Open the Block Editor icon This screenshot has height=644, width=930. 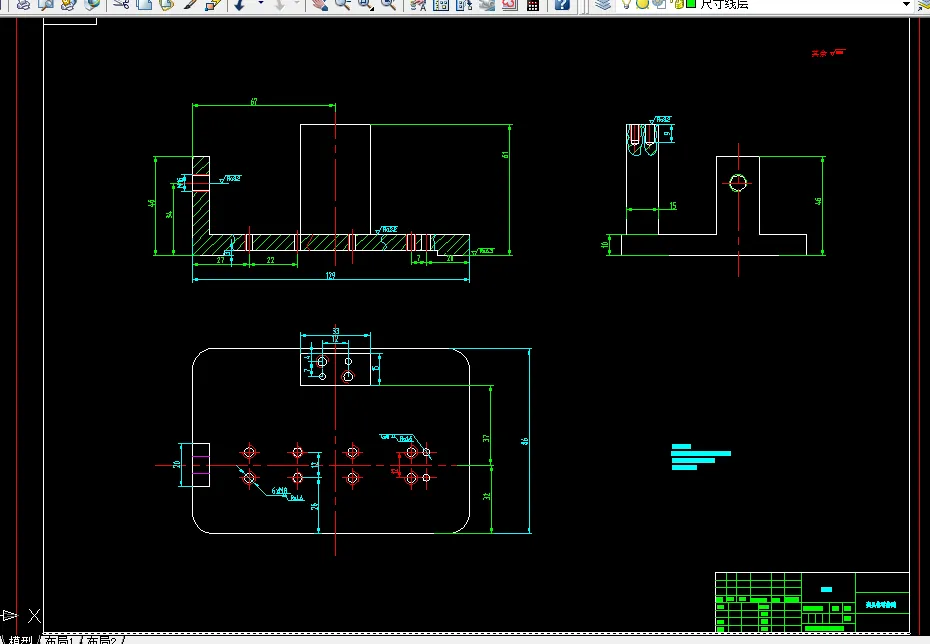click(x=213, y=5)
